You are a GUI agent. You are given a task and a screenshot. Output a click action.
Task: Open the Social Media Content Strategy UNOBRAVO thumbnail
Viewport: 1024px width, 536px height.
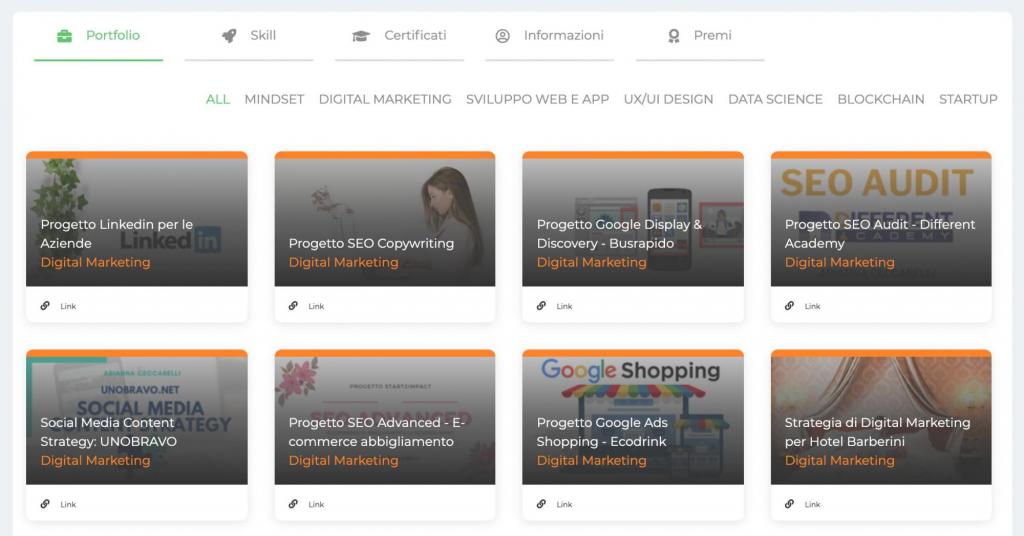pyautogui.click(x=136, y=418)
